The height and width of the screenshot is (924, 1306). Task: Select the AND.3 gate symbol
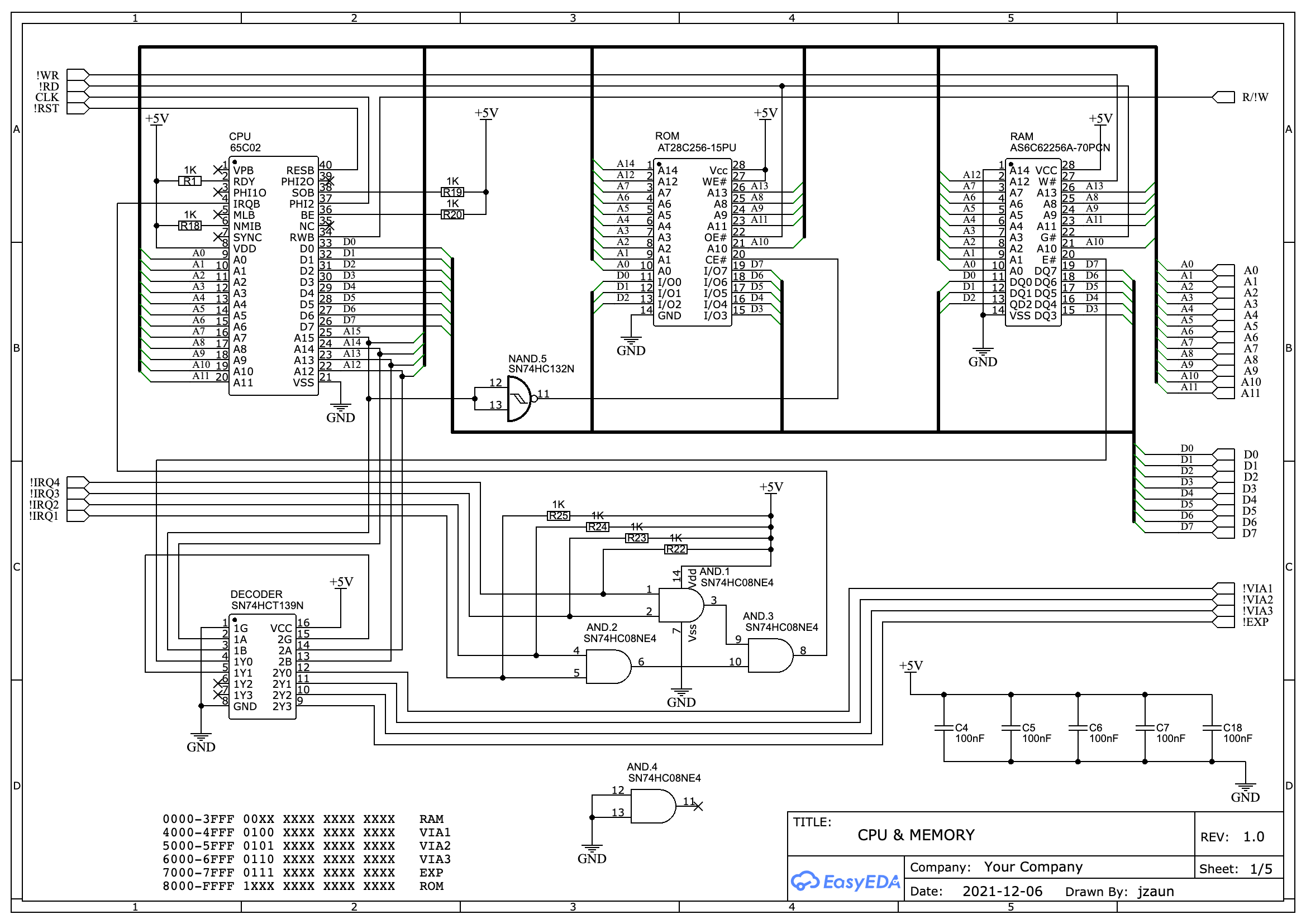coord(769,655)
